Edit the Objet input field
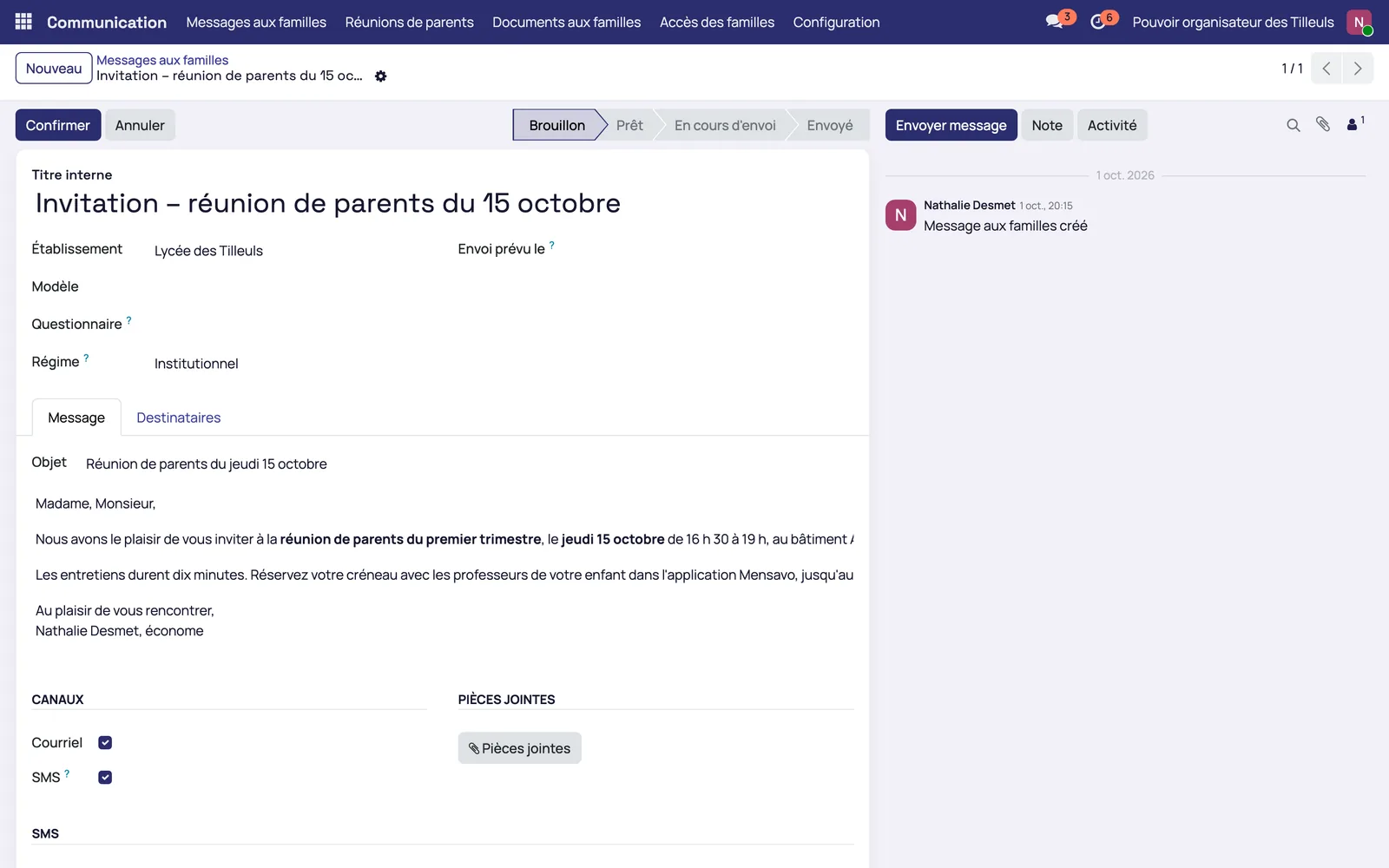 click(469, 464)
